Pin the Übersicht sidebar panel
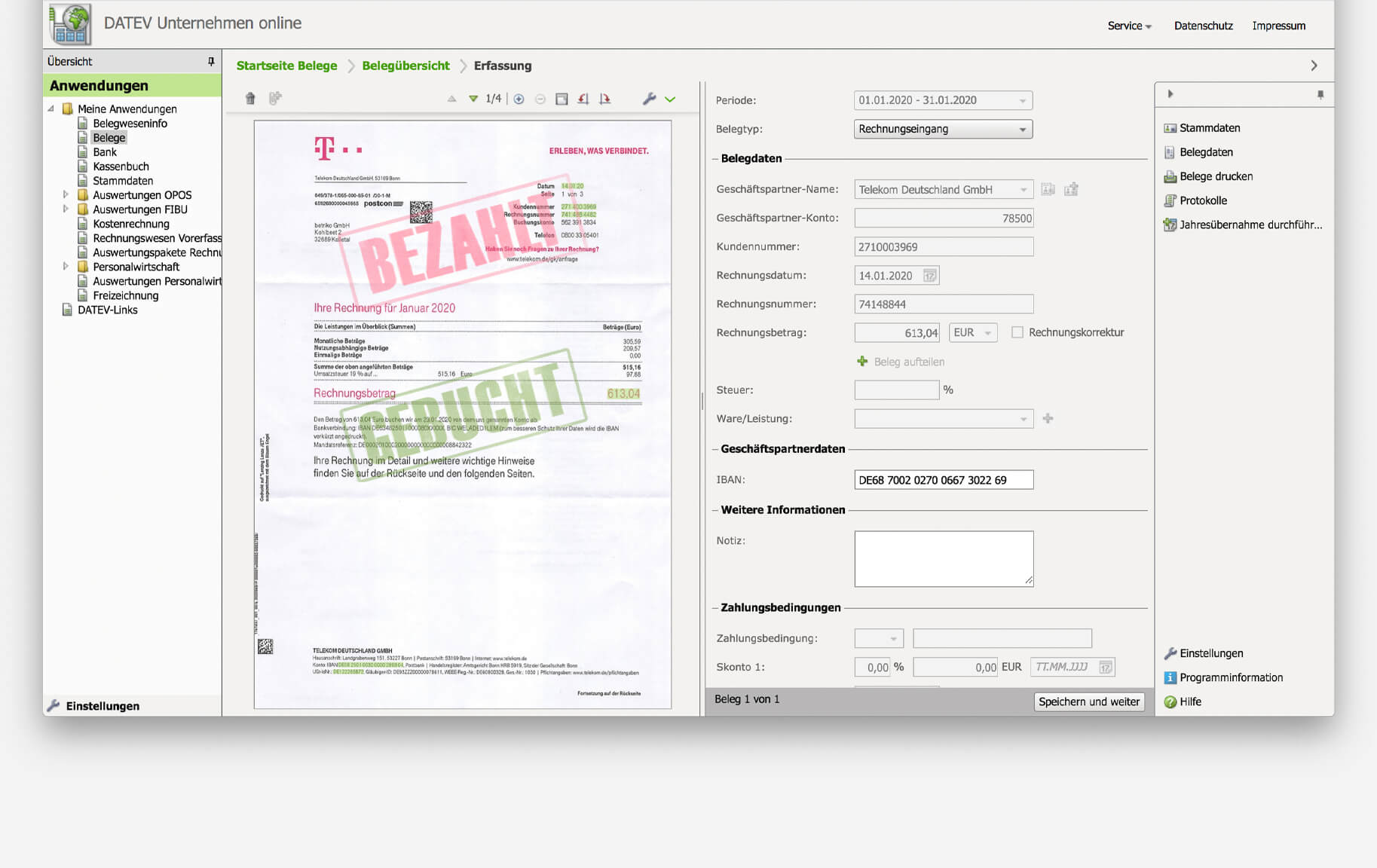Viewport: 1377px width, 868px height. [x=211, y=62]
